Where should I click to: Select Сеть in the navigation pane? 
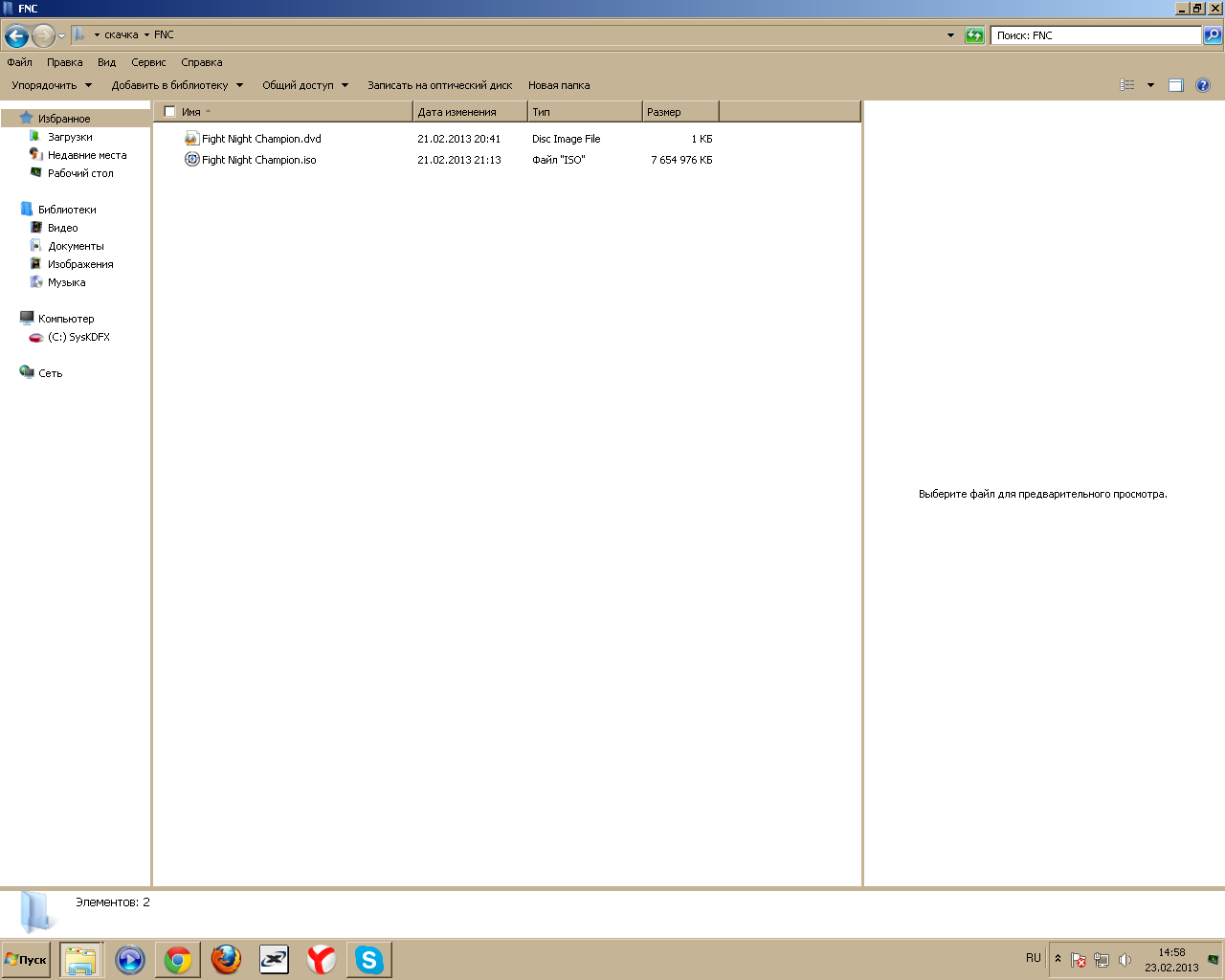point(50,373)
